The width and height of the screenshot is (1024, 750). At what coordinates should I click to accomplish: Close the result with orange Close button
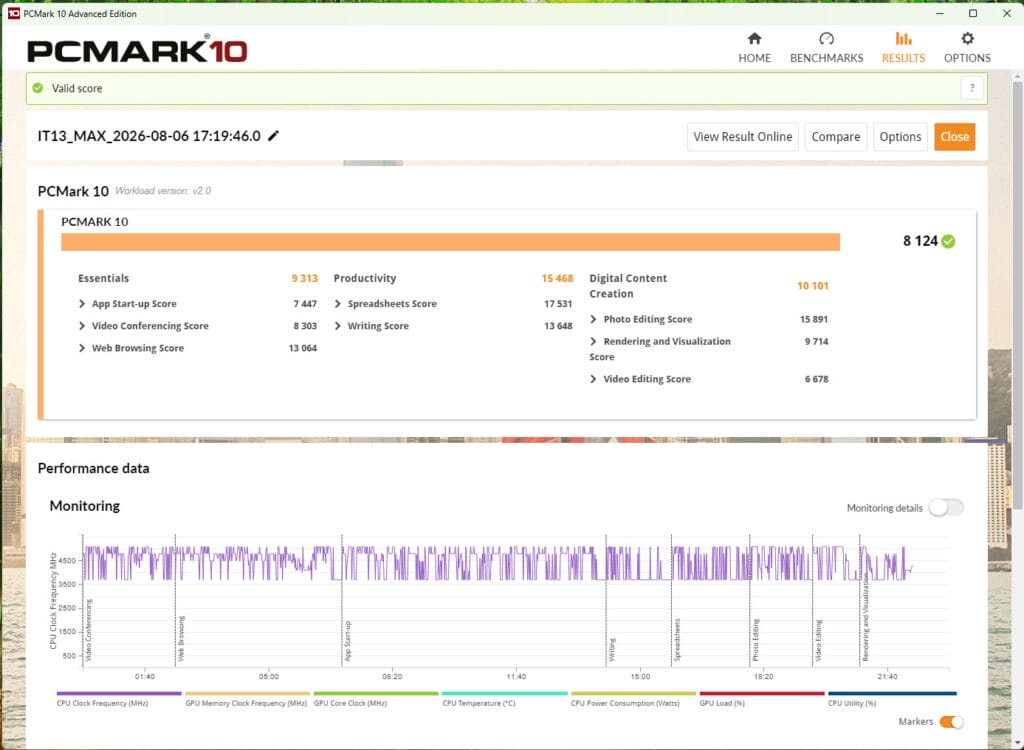[x=954, y=137]
